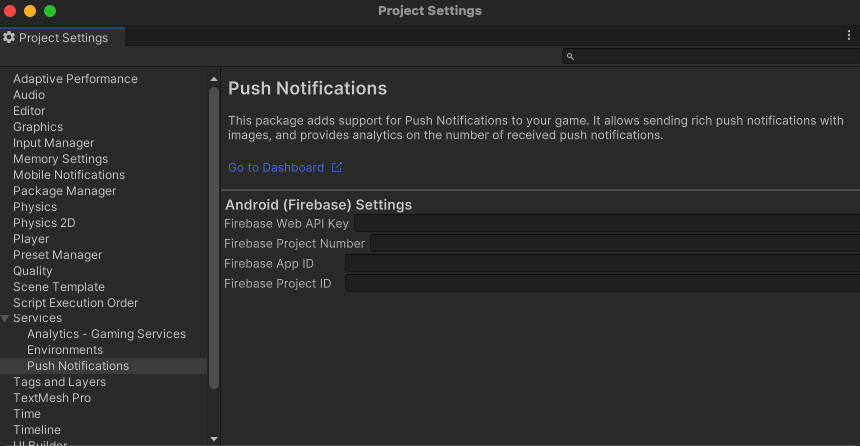Click the sidebar scroll down arrow
Viewport: 860px width, 446px height.
(213, 438)
